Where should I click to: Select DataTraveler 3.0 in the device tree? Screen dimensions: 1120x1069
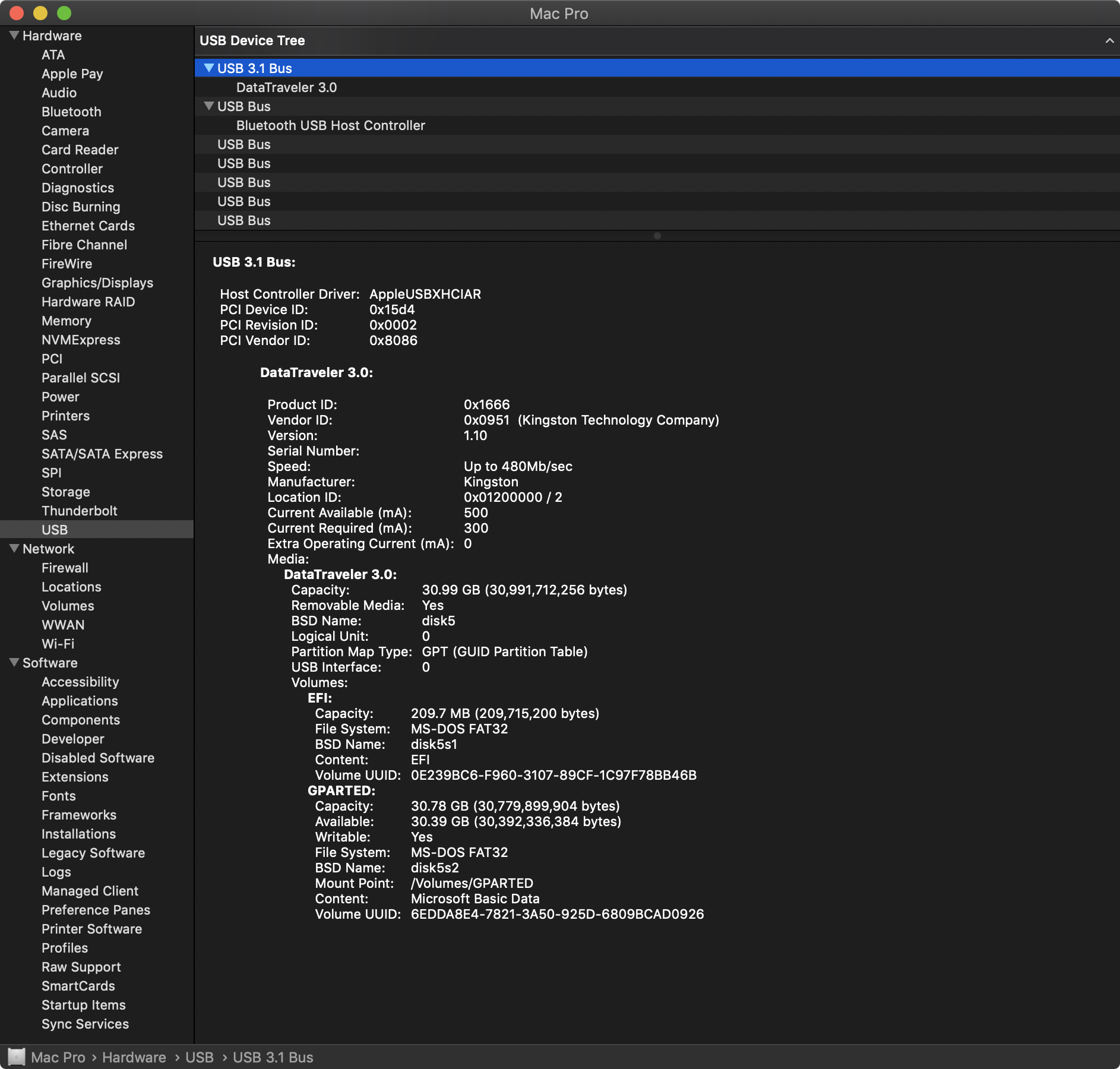[x=286, y=87]
